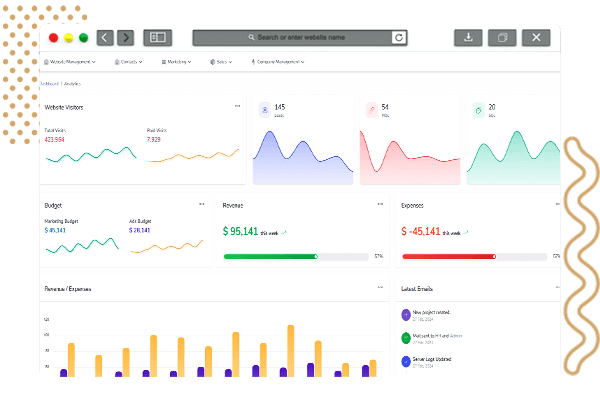The height and width of the screenshot is (400, 600).
Task: Click the blue checkmark icon for Server Logs Updated
Action: (406, 361)
